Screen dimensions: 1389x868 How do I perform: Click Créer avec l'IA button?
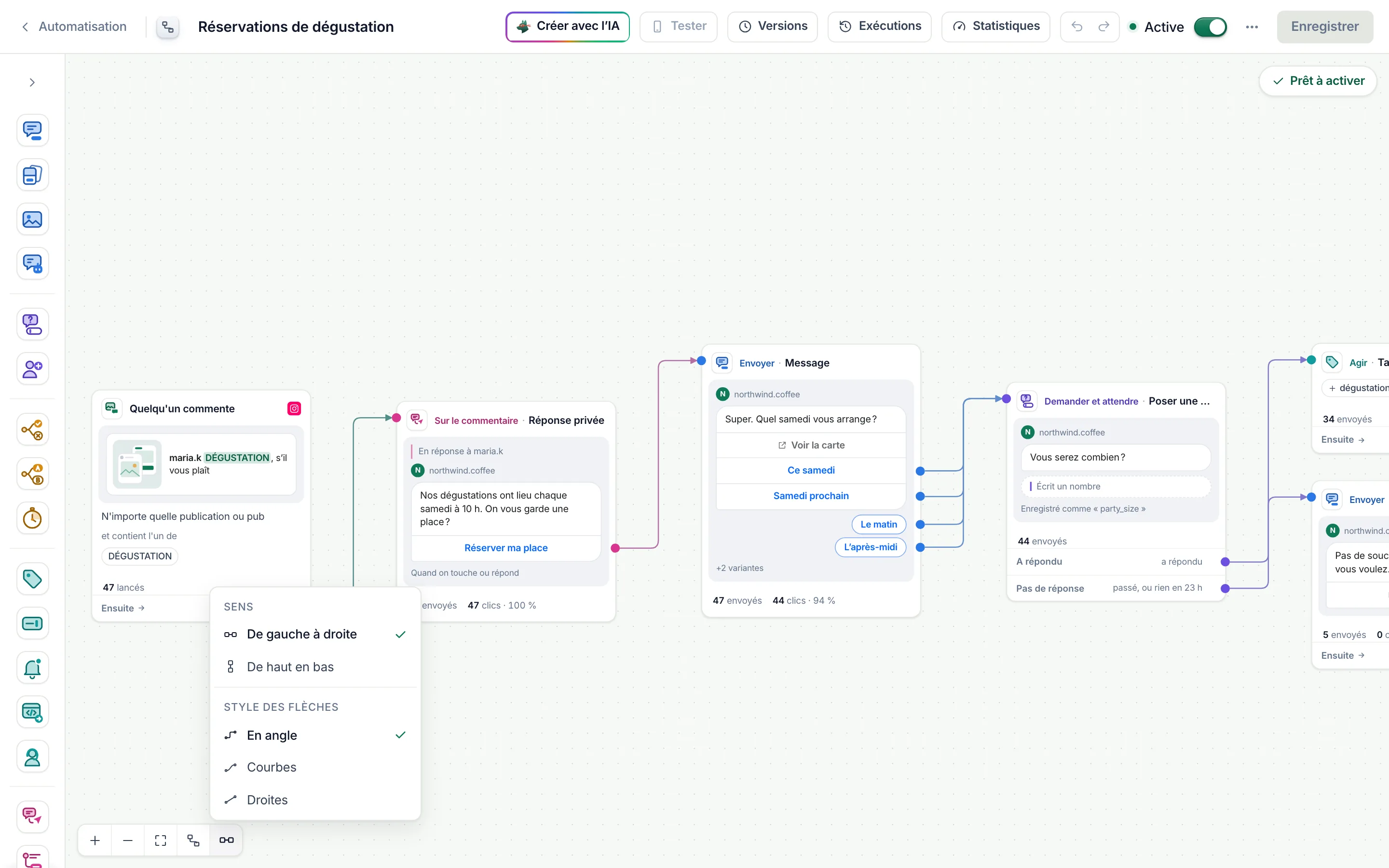[567, 27]
